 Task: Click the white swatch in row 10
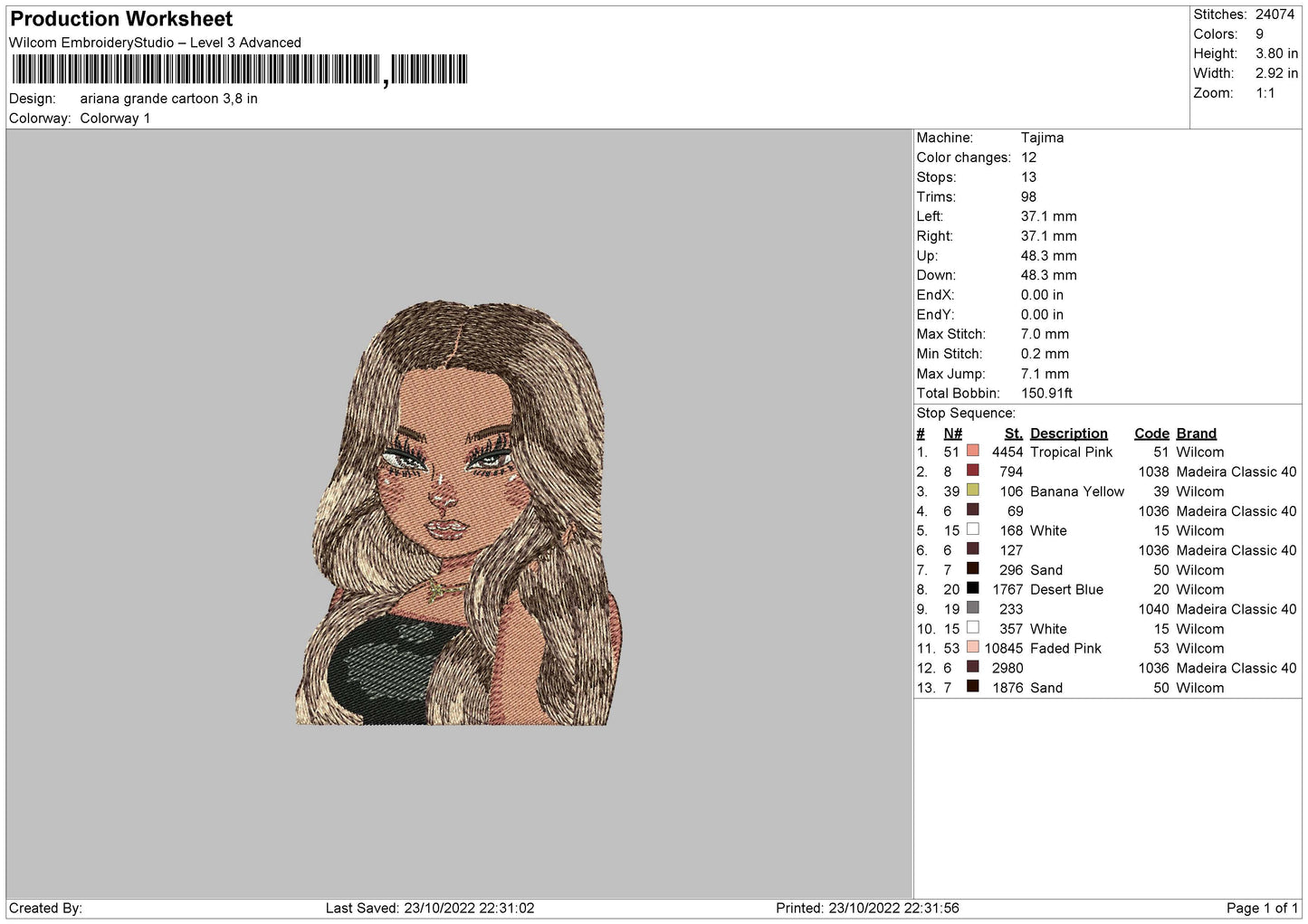tap(973, 628)
